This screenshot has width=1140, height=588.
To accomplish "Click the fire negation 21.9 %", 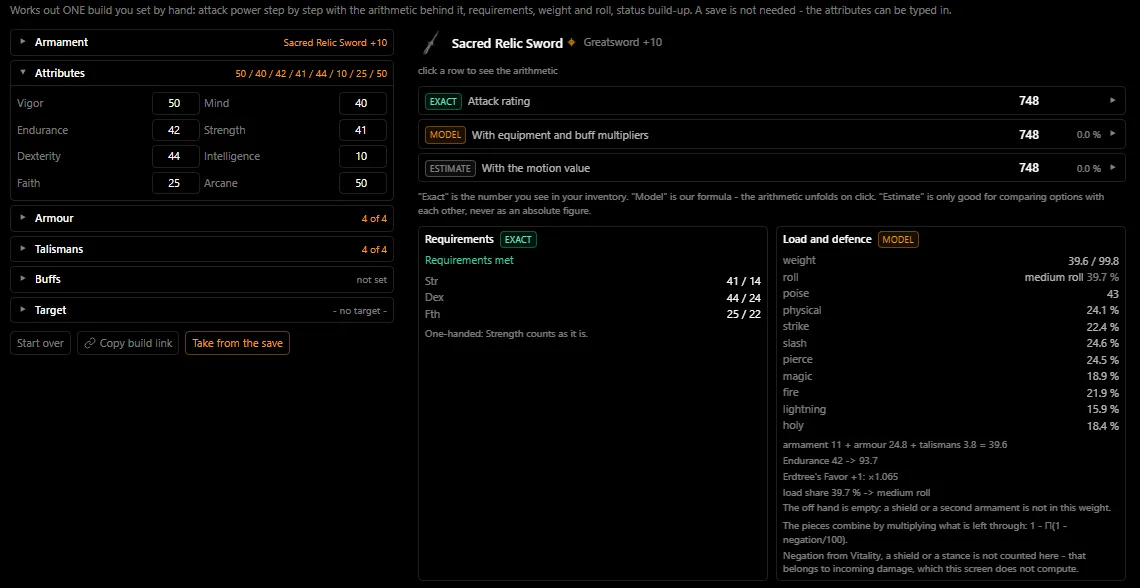I will pos(1102,392).
